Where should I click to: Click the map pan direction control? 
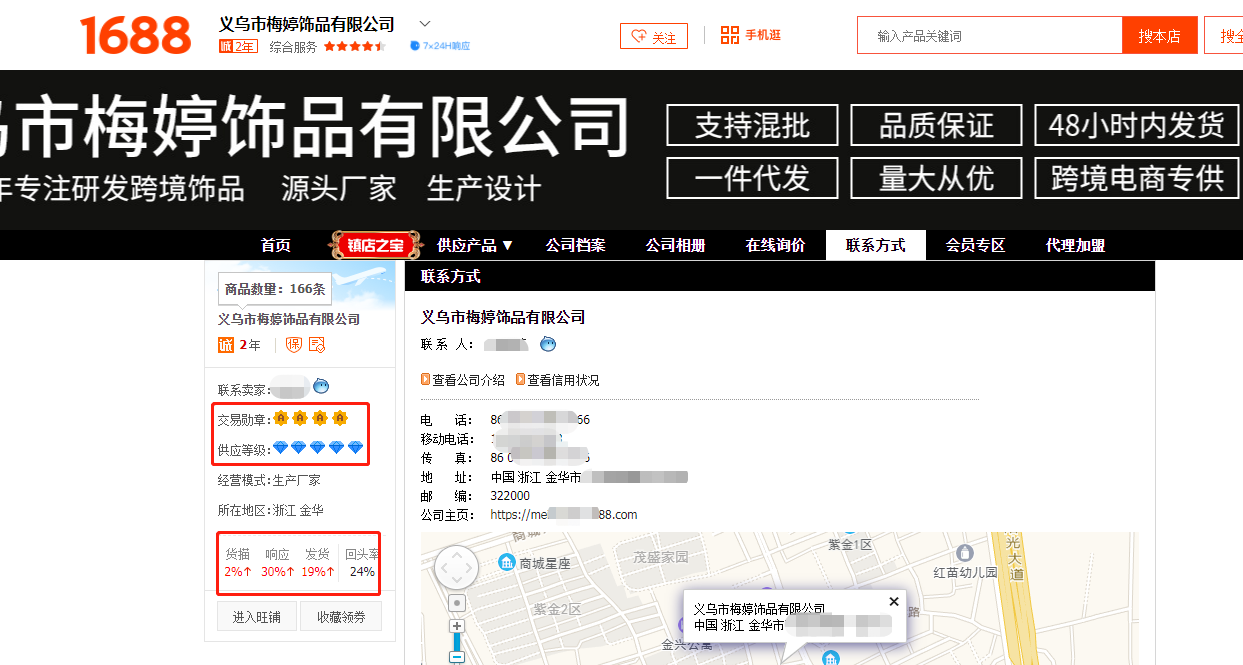[457, 568]
